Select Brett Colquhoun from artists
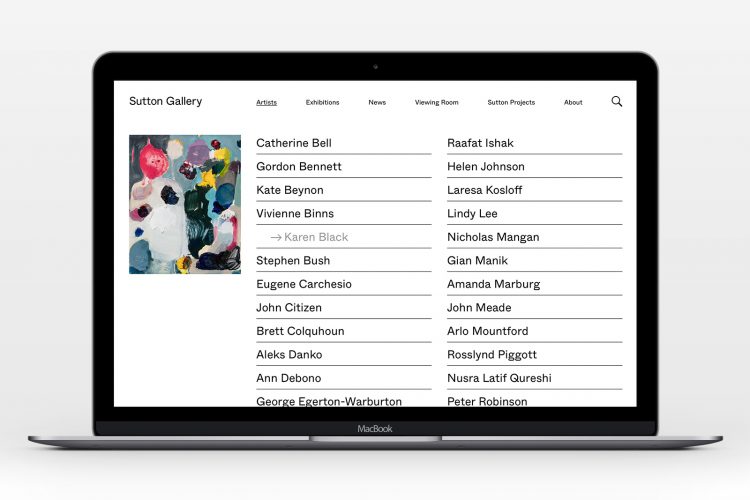Image resolution: width=750 pixels, height=500 pixels. (x=300, y=331)
